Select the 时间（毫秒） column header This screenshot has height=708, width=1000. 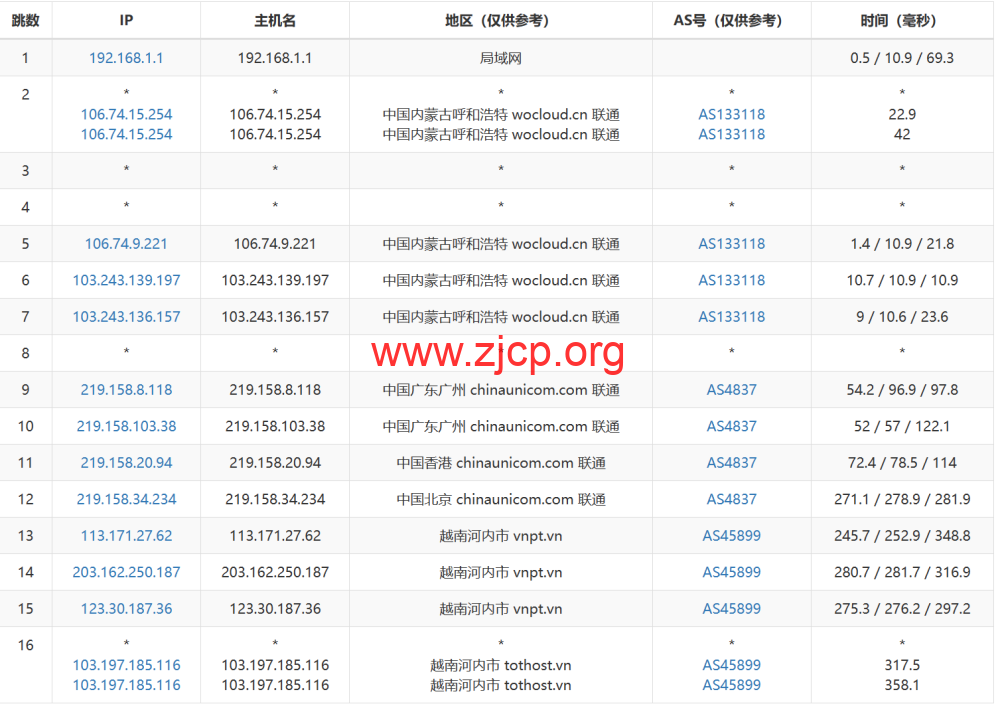[902, 20]
